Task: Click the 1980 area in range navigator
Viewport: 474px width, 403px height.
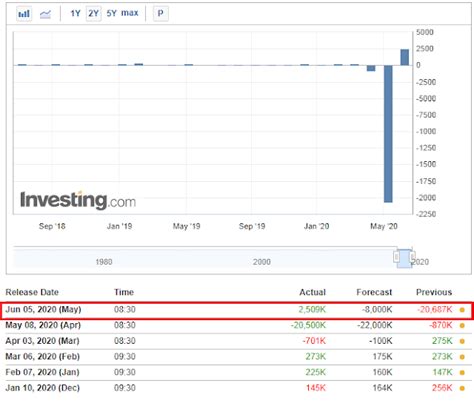Action: click(x=104, y=262)
